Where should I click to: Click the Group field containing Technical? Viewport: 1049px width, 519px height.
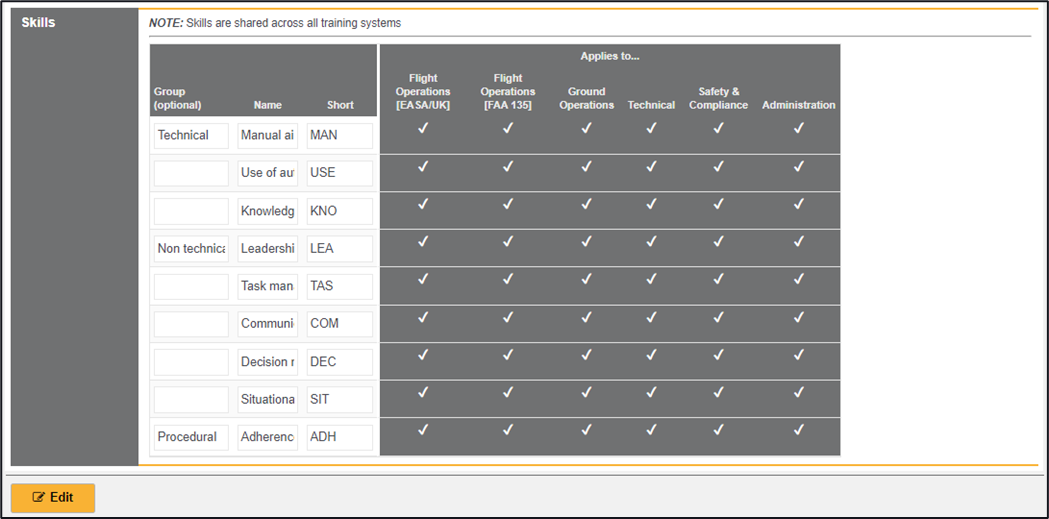(191, 135)
